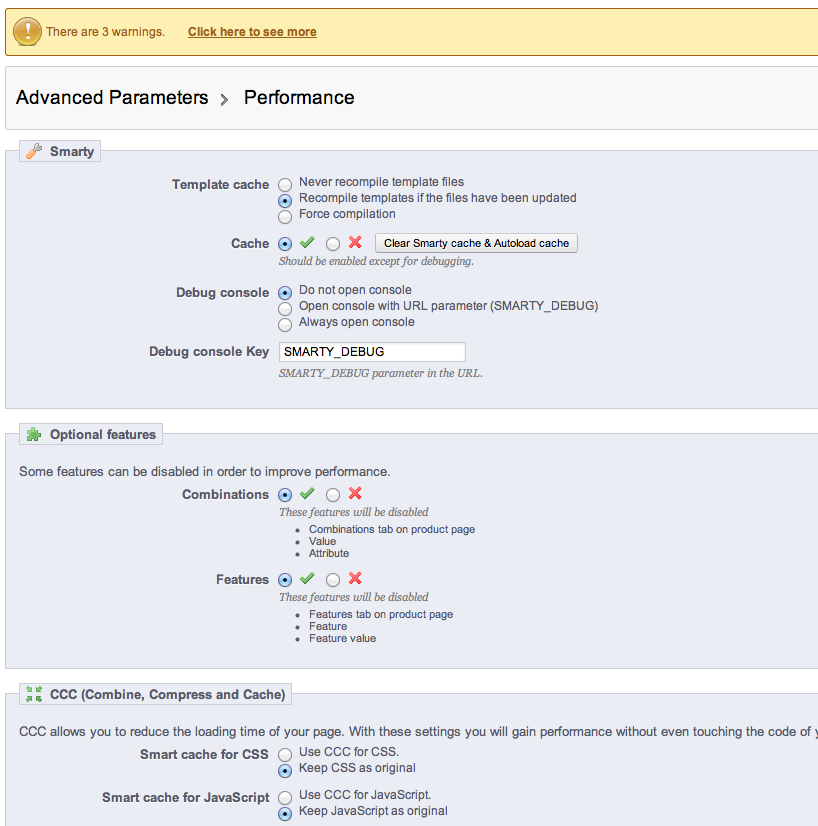Click the Smart cache for JavaScript label
This screenshot has width=818, height=826.
(185, 798)
